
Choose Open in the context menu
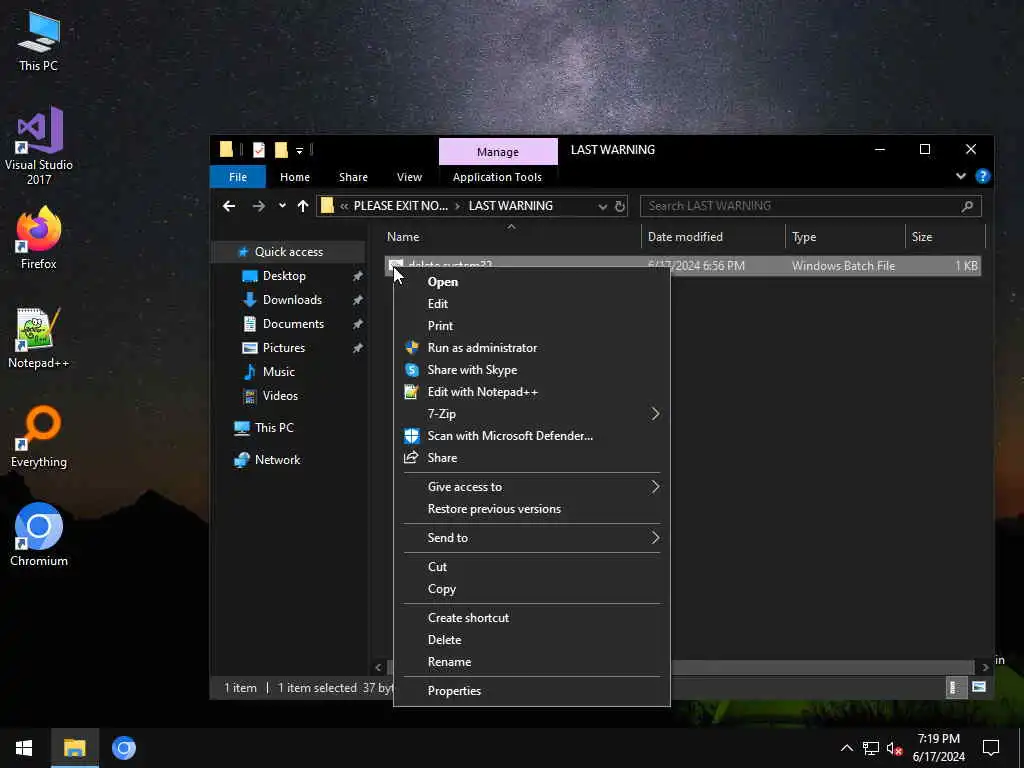[x=532, y=282]
